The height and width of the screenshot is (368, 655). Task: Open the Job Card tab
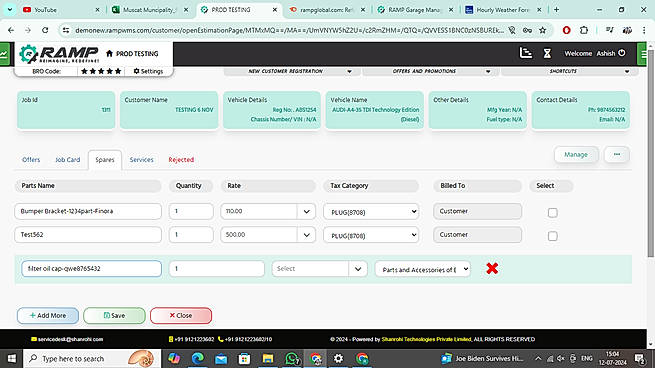[68, 160]
